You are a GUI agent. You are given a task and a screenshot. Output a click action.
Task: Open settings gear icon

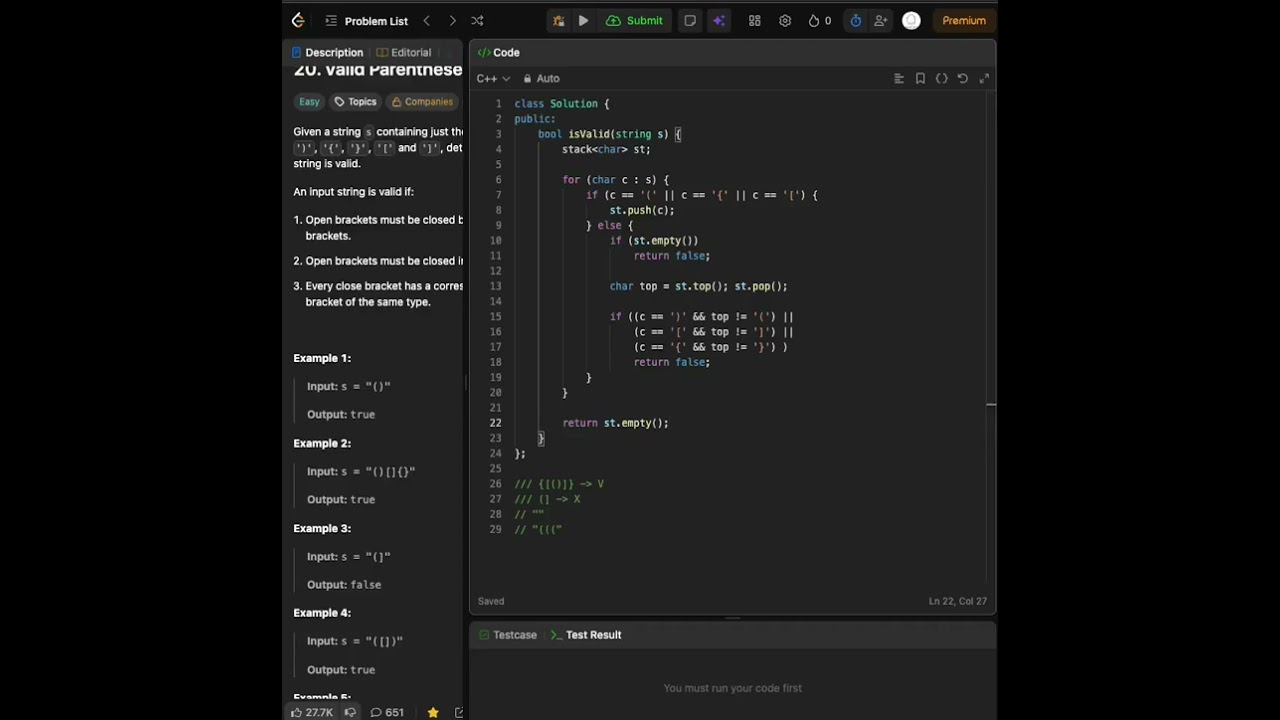[x=785, y=21]
